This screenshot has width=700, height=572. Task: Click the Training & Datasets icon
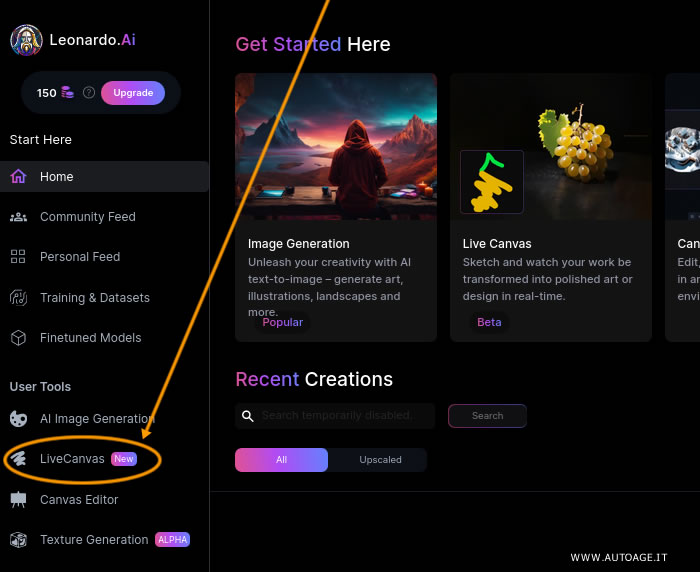click(x=18, y=297)
